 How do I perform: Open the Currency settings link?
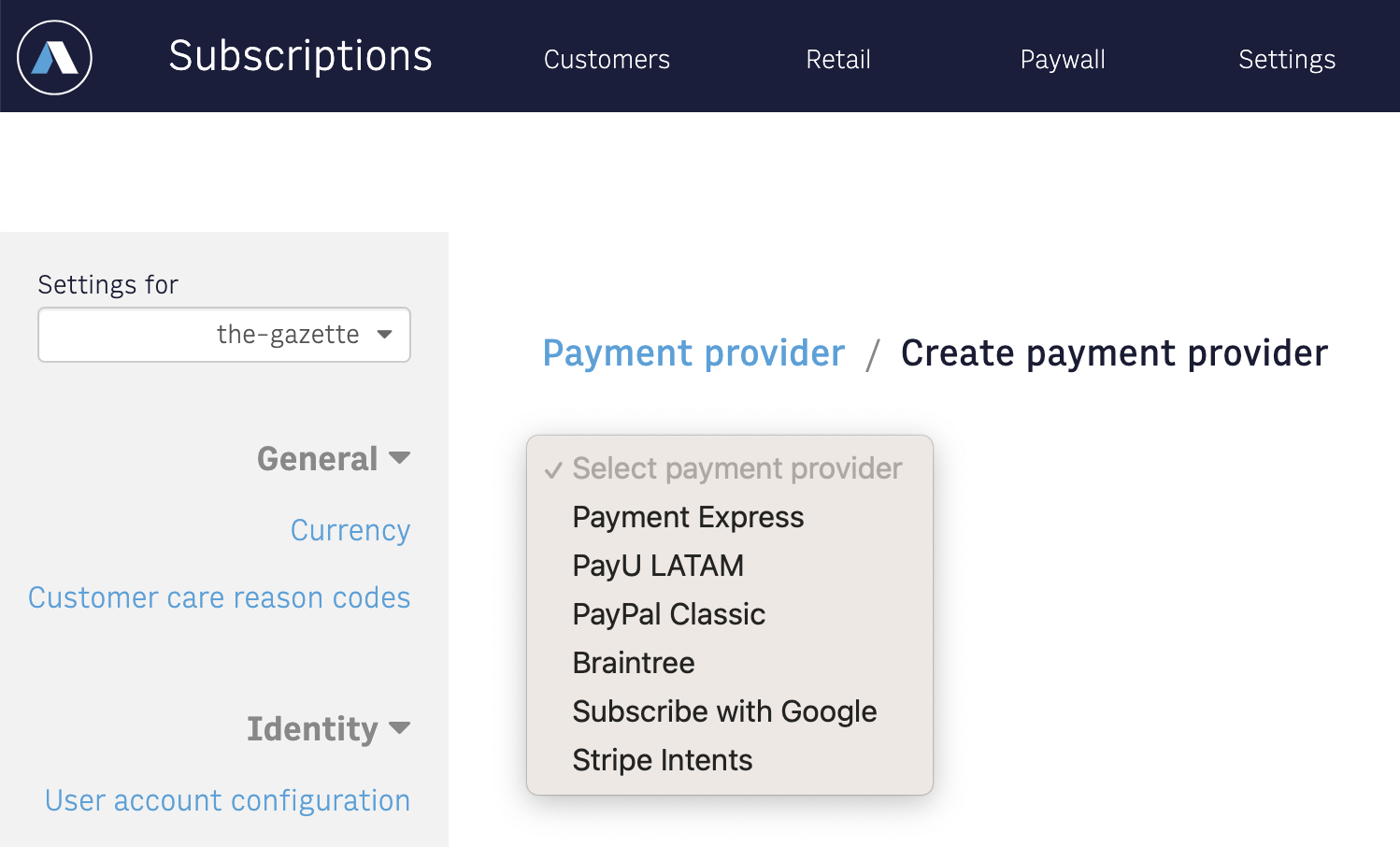tap(350, 530)
